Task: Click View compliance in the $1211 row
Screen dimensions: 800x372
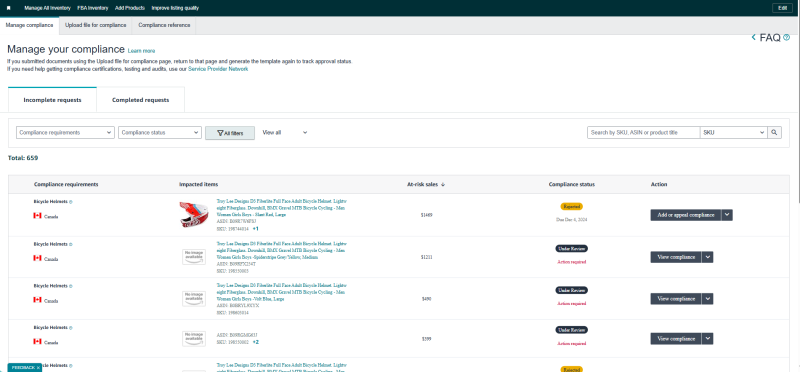Action: pos(676,257)
